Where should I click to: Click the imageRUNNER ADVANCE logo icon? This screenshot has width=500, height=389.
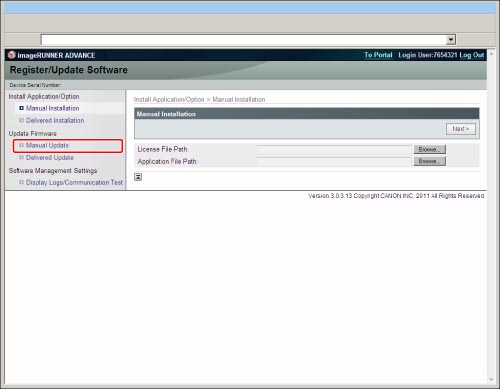coord(12,55)
